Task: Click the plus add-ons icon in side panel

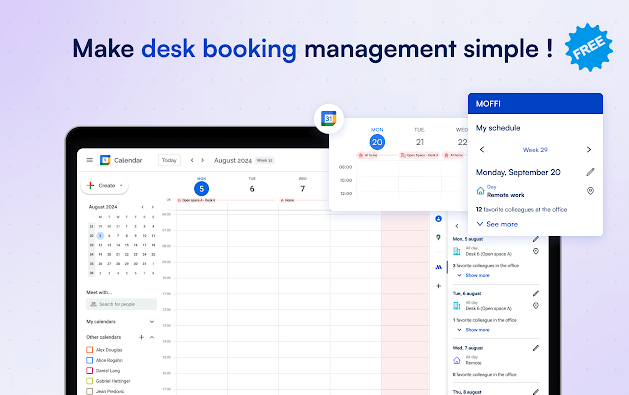Action: tap(438, 286)
